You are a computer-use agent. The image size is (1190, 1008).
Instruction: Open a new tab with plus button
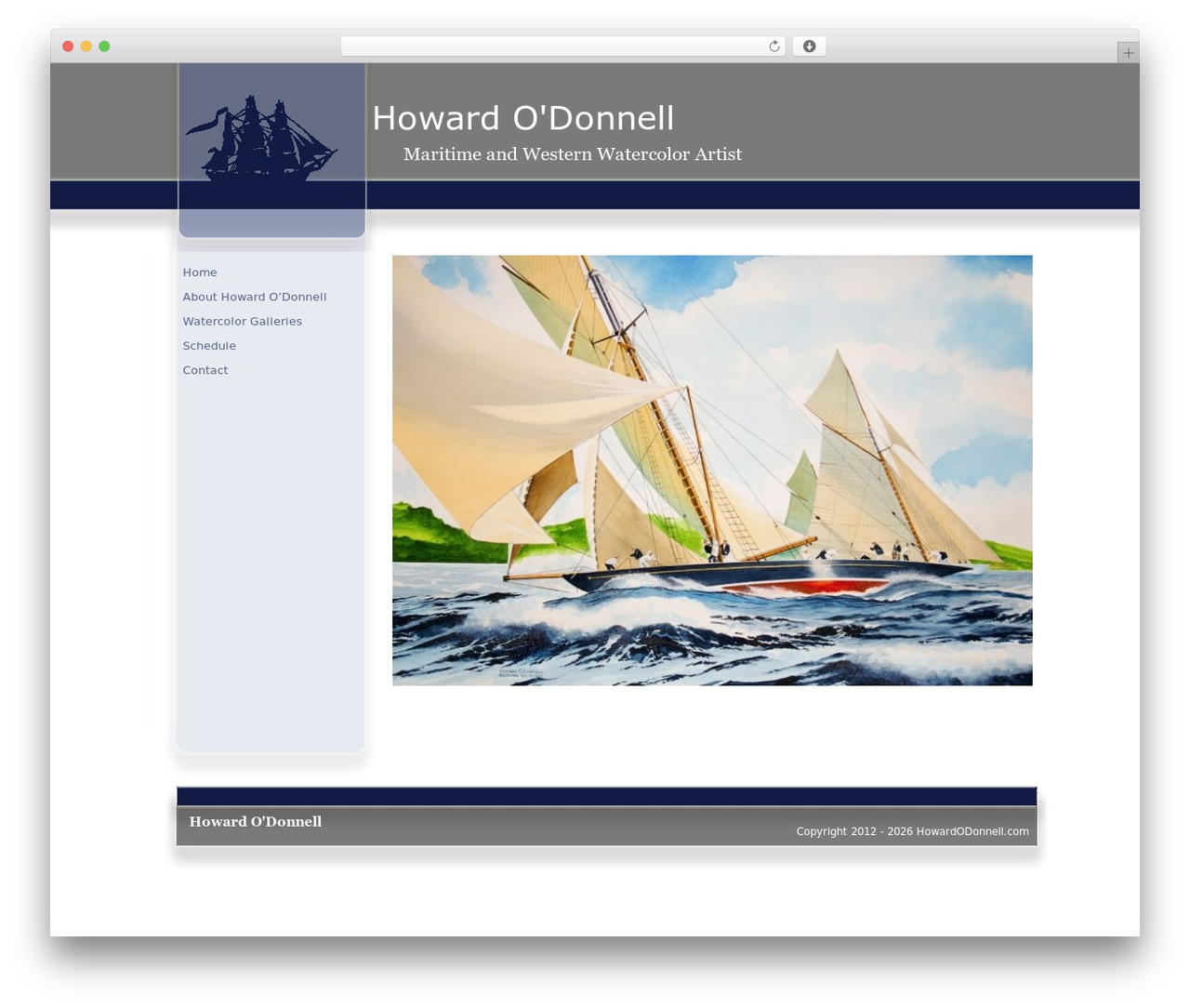[x=1128, y=53]
